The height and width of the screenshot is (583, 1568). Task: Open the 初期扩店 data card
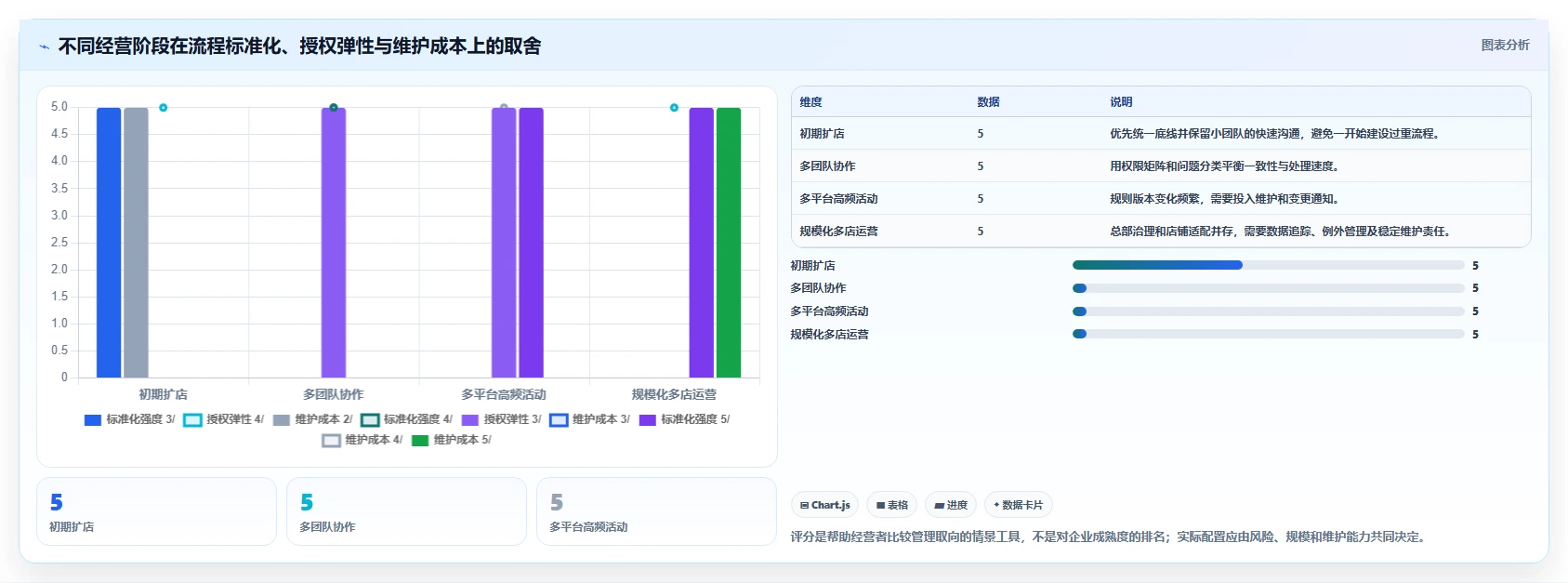[156, 511]
